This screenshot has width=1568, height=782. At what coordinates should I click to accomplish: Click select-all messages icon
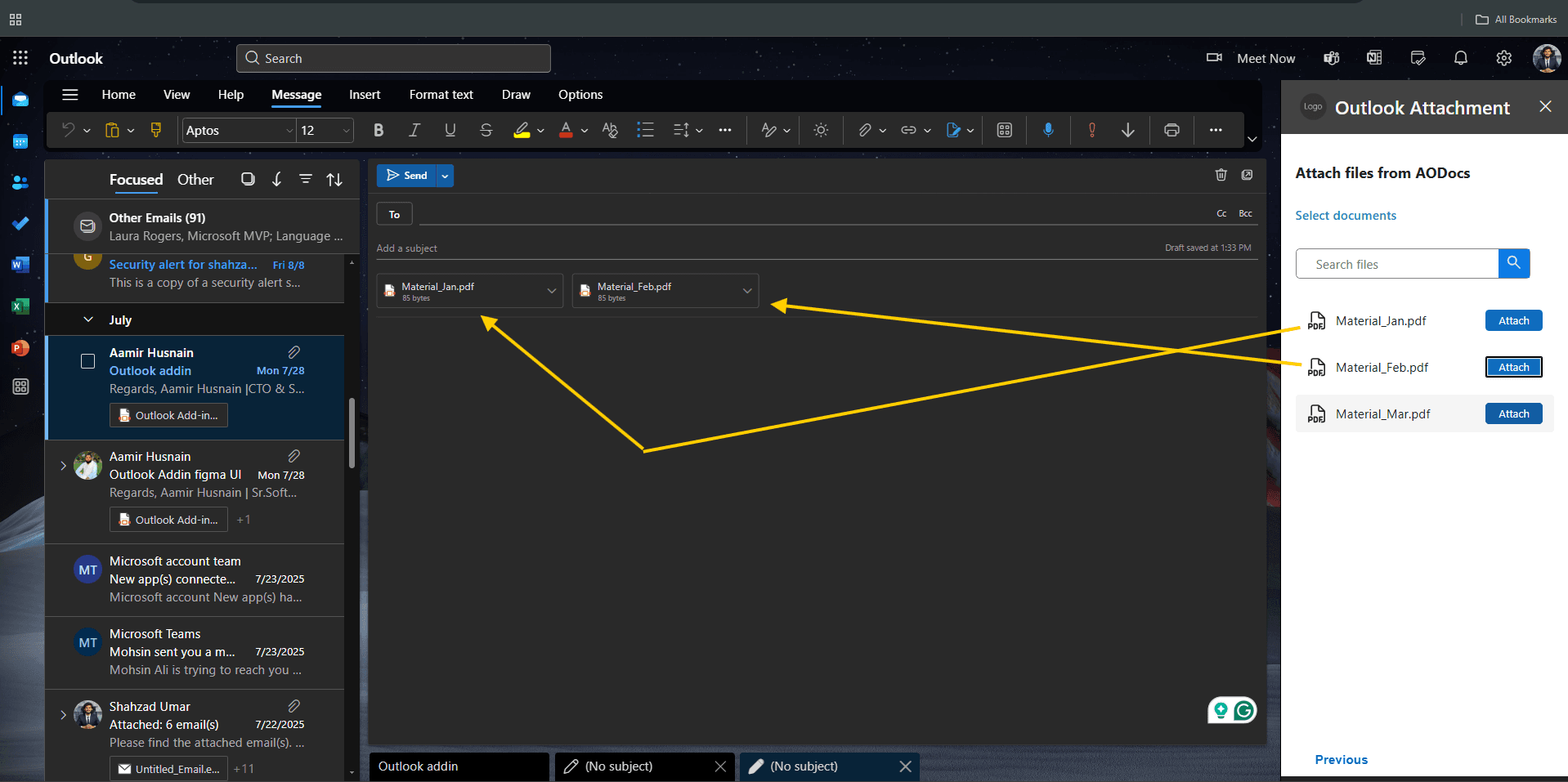248,179
